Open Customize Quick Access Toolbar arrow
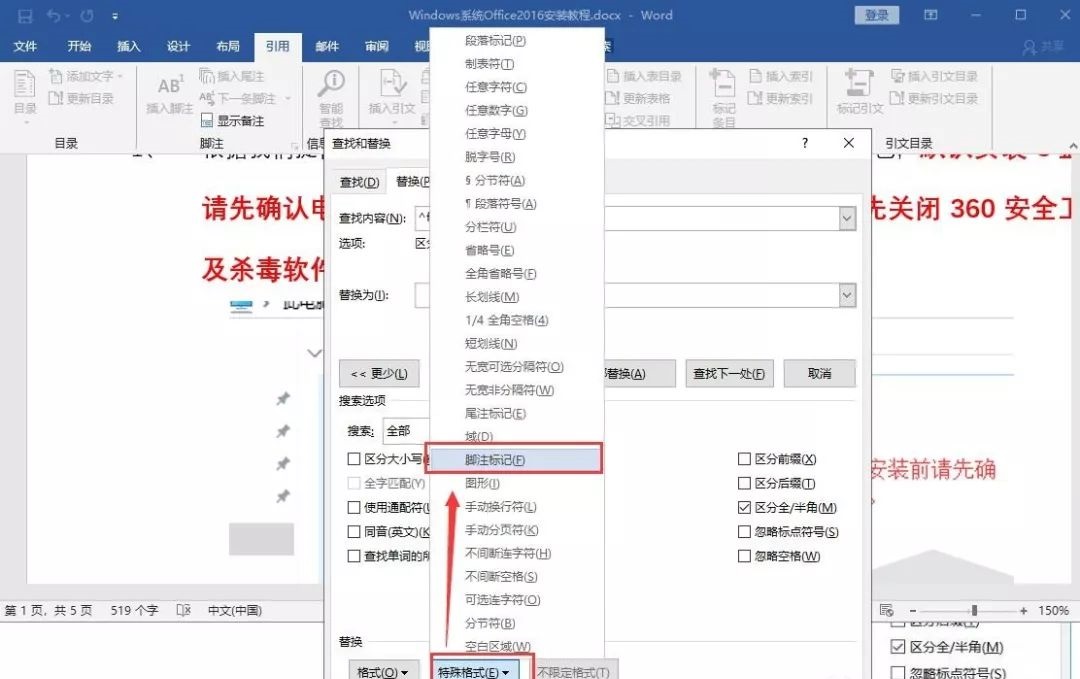This screenshot has width=1080, height=679. point(115,16)
